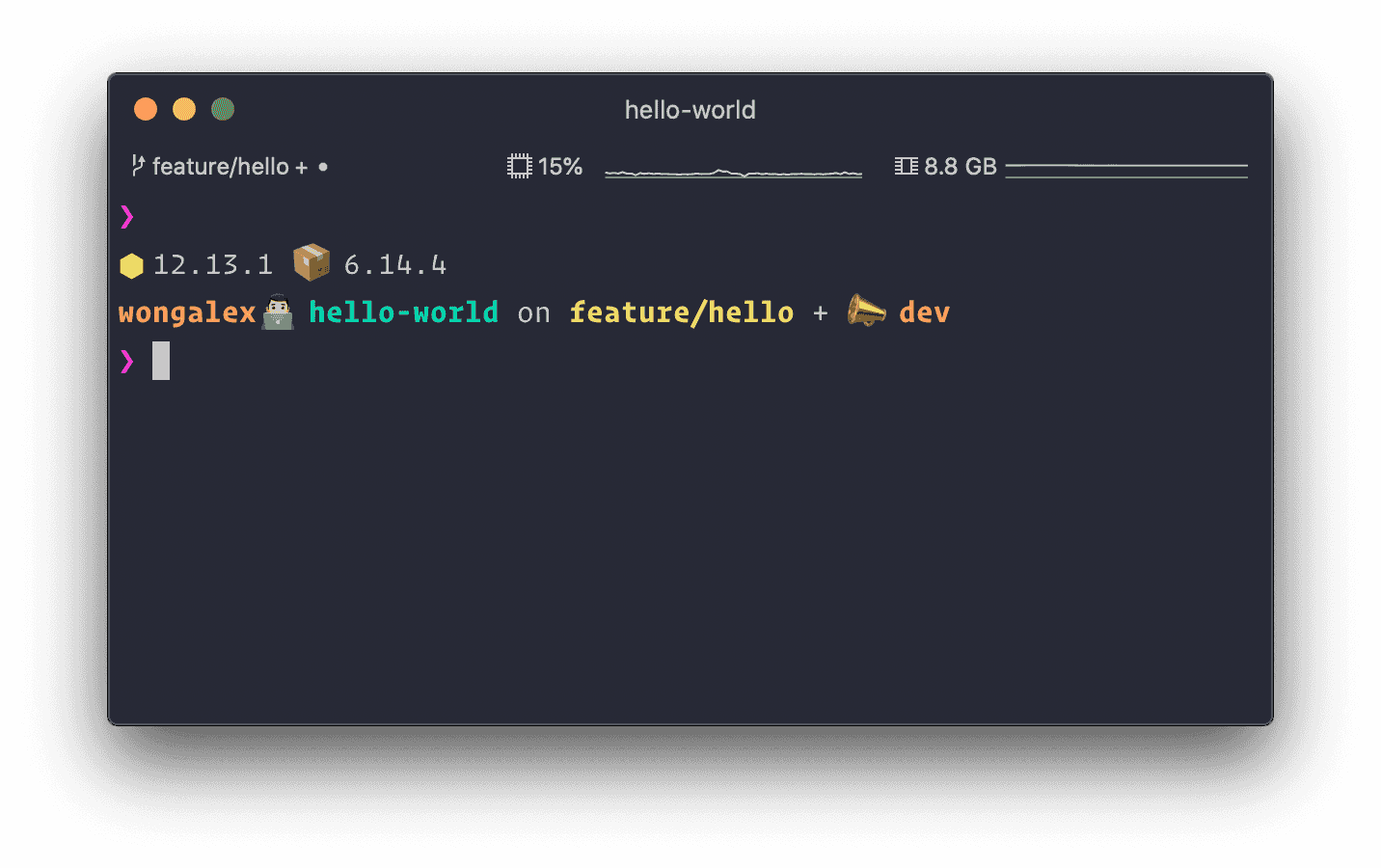This screenshot has width=1381, height=868.
Task: Click the CPU chip icon
Action: pos(520,167)
